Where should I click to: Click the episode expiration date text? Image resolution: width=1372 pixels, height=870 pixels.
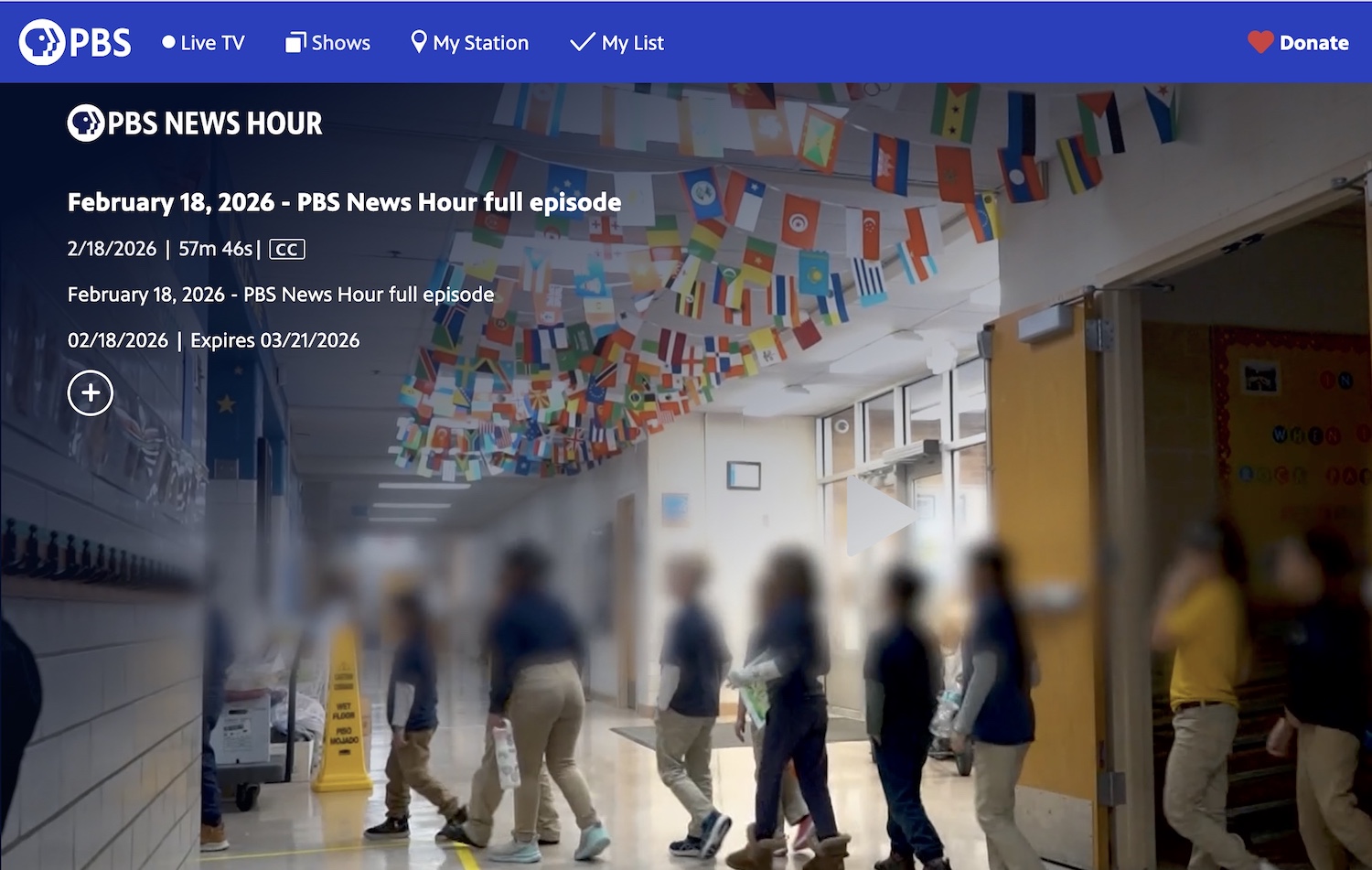pyautogui.click(x=274, y=339)
